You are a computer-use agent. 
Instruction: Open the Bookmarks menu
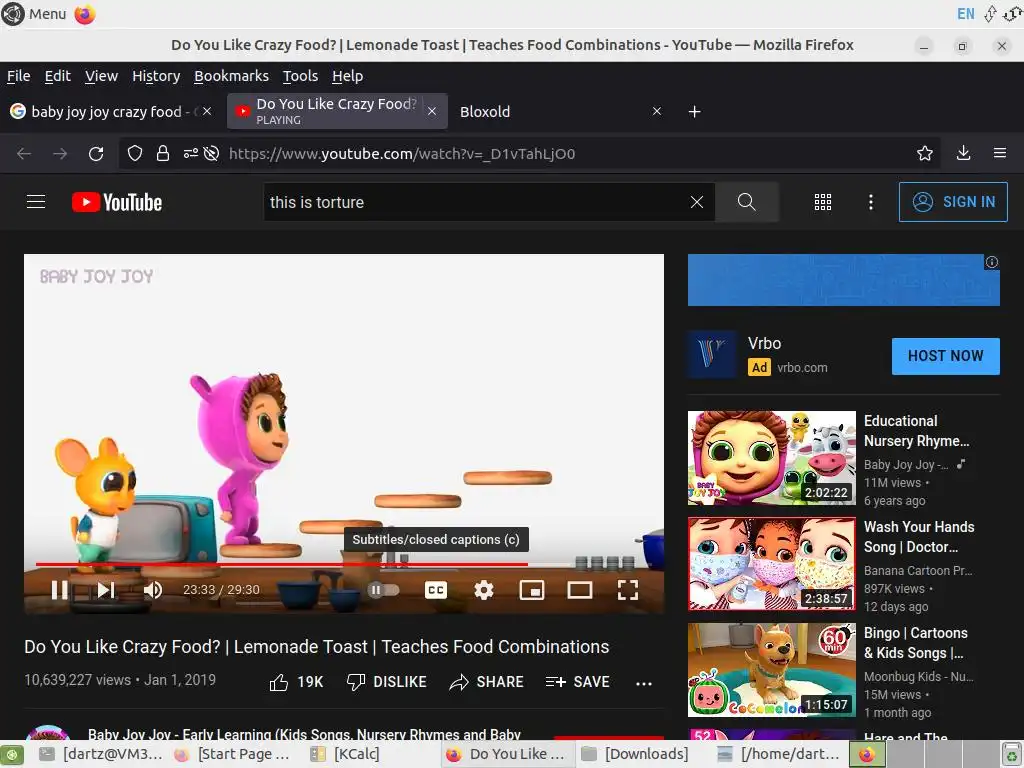click(231, 76)
